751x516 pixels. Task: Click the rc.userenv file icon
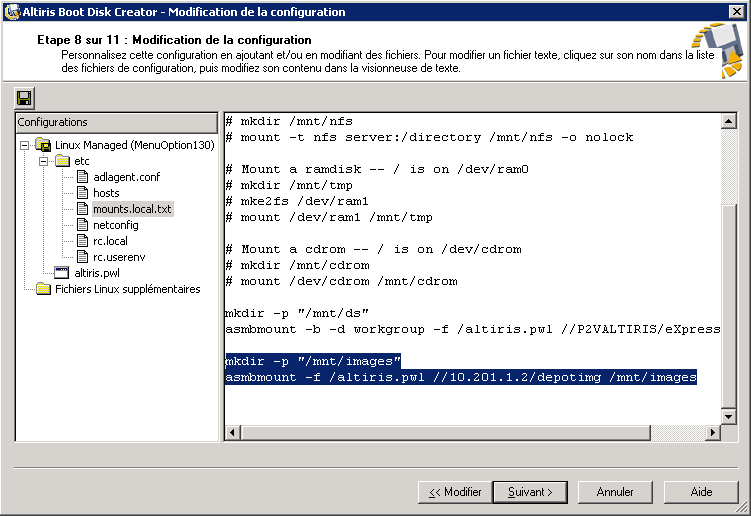click(83, 257)
